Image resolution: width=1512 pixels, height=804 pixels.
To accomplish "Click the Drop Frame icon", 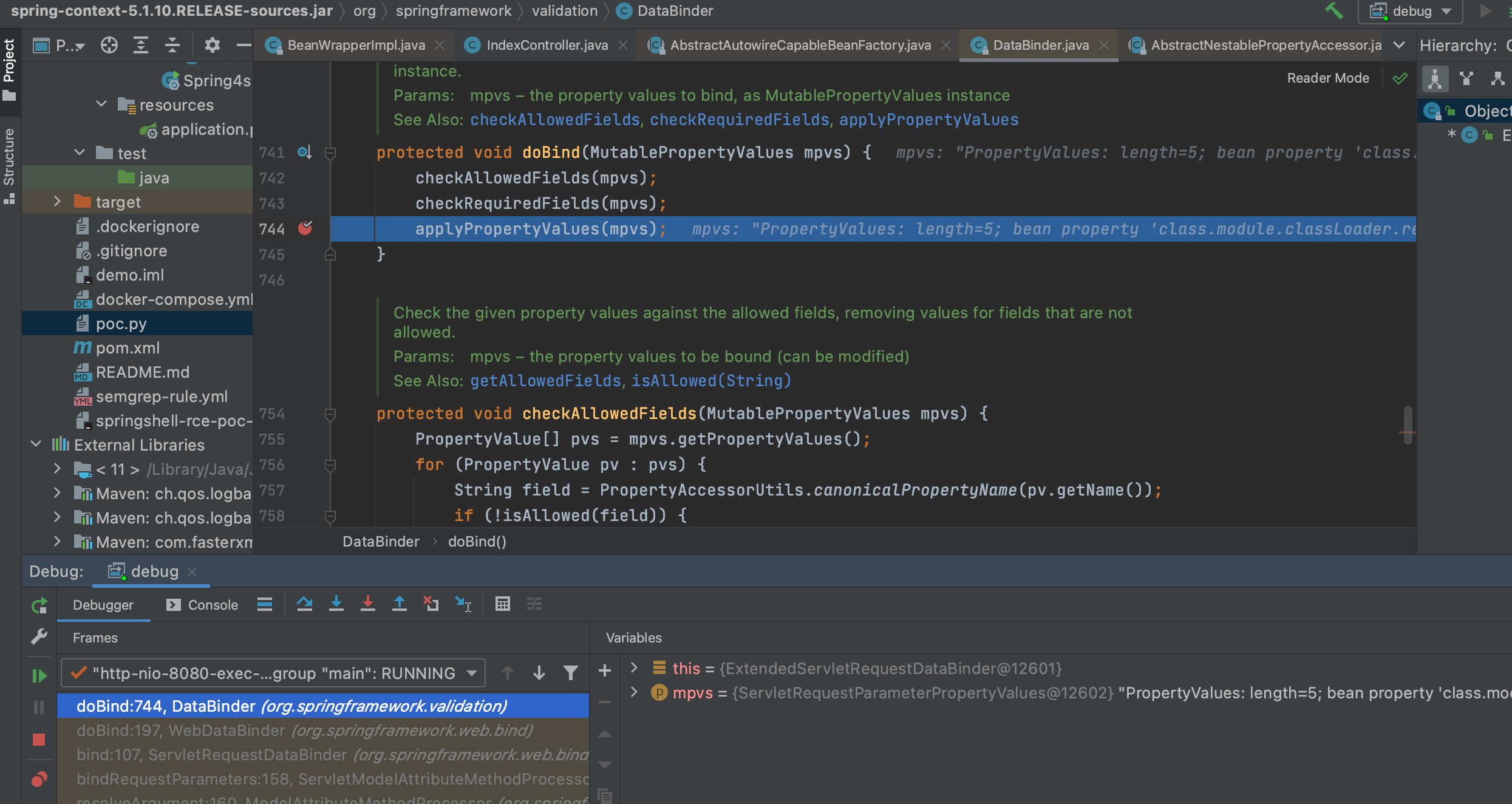I will click(431, 604).
